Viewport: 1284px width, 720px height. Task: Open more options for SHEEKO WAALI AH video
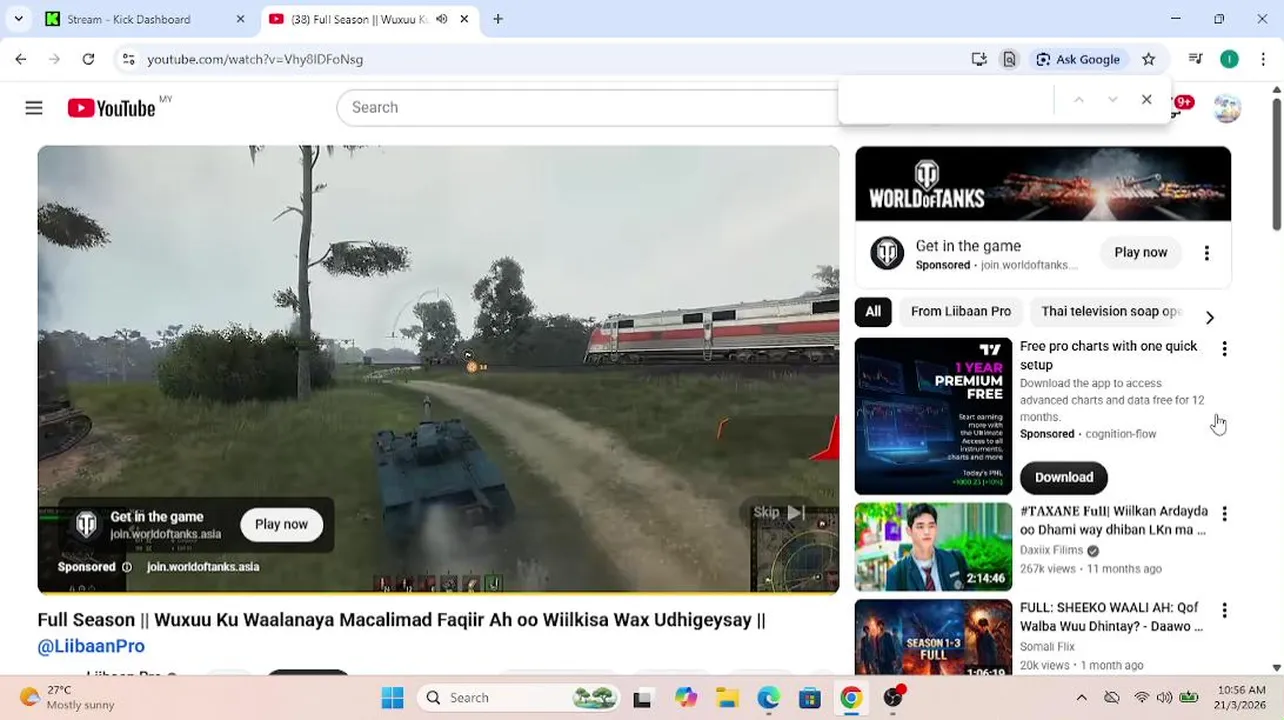(1224, 610)
